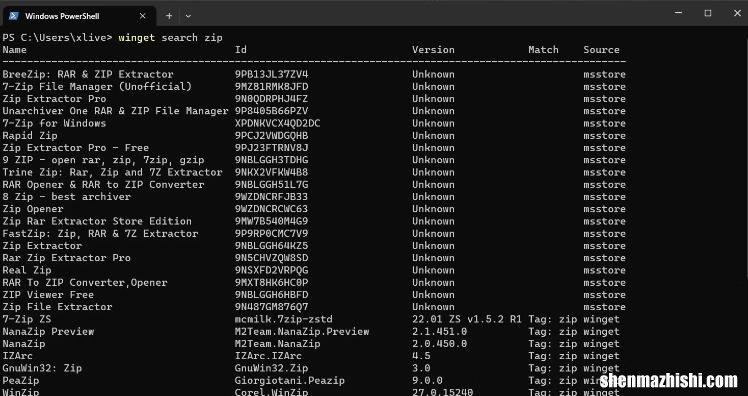The image size is (748, 396).
Task: Close the Windows PowerShell tab
Action: [x=142, y=16]
